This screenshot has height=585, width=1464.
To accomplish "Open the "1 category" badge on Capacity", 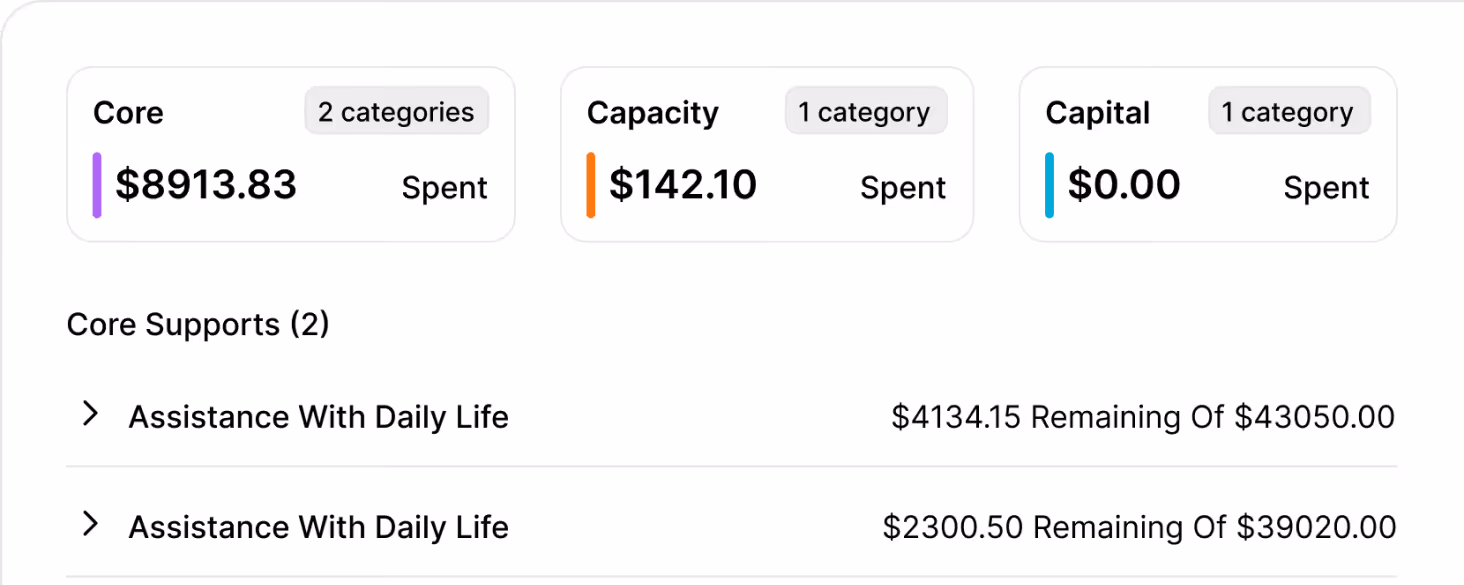I will [864, 112].
